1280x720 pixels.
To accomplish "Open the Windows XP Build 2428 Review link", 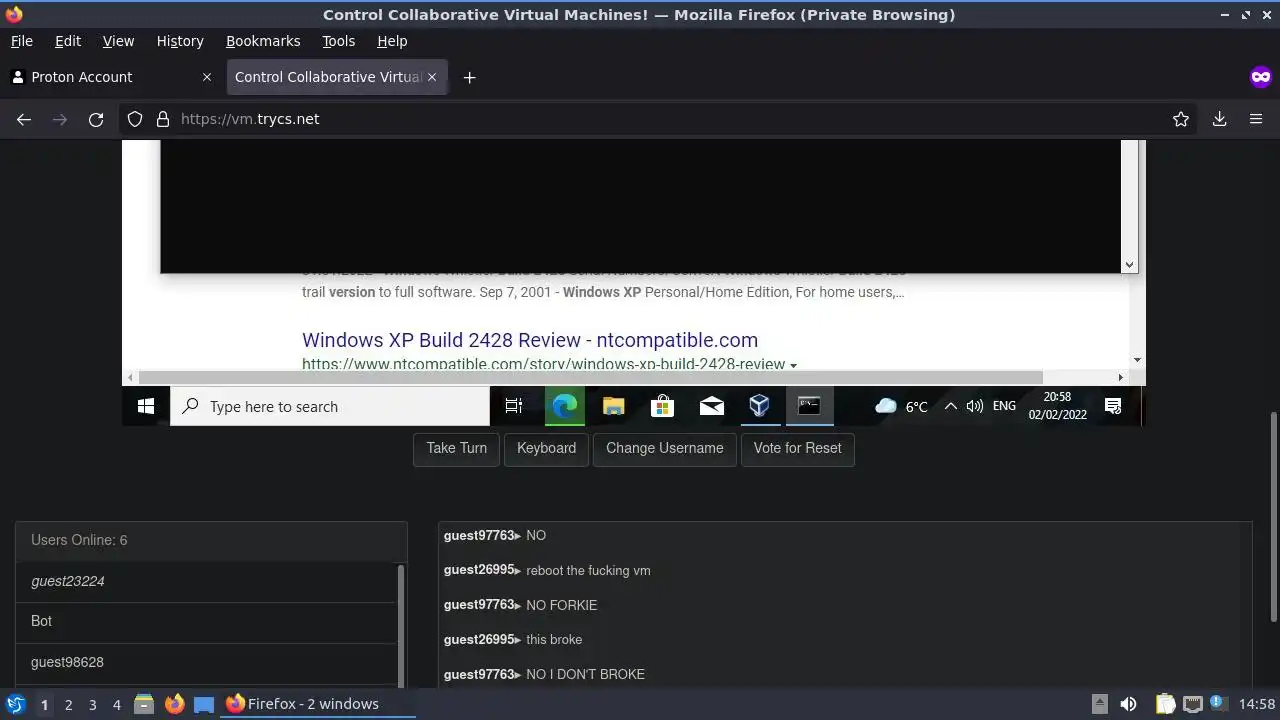I will pos(530,340).
